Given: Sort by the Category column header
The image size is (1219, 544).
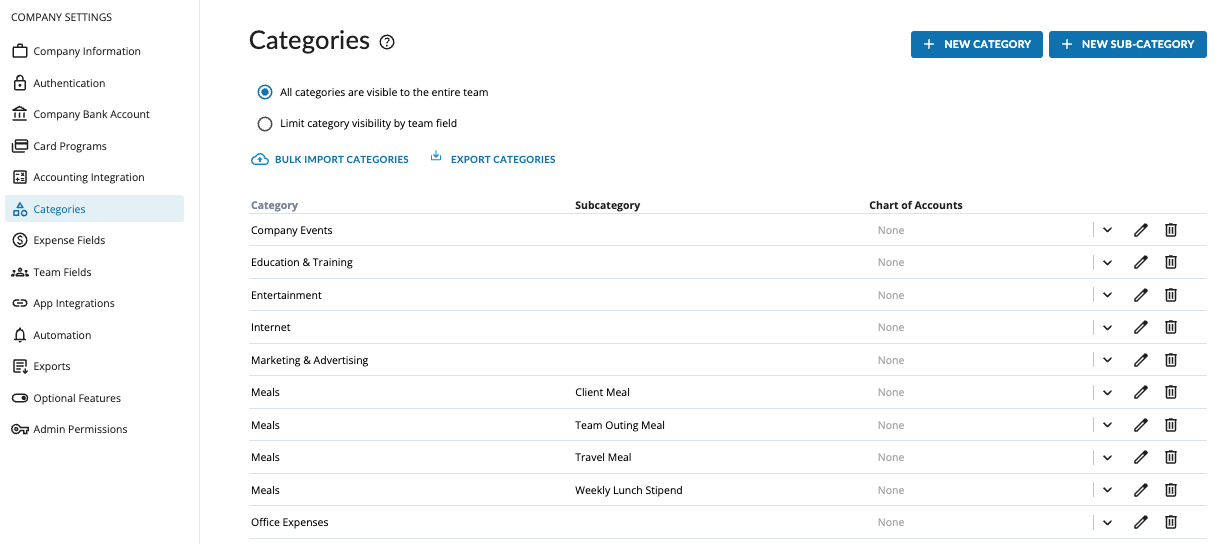Looking at the screenshot, I should click(x=274, y=205).
